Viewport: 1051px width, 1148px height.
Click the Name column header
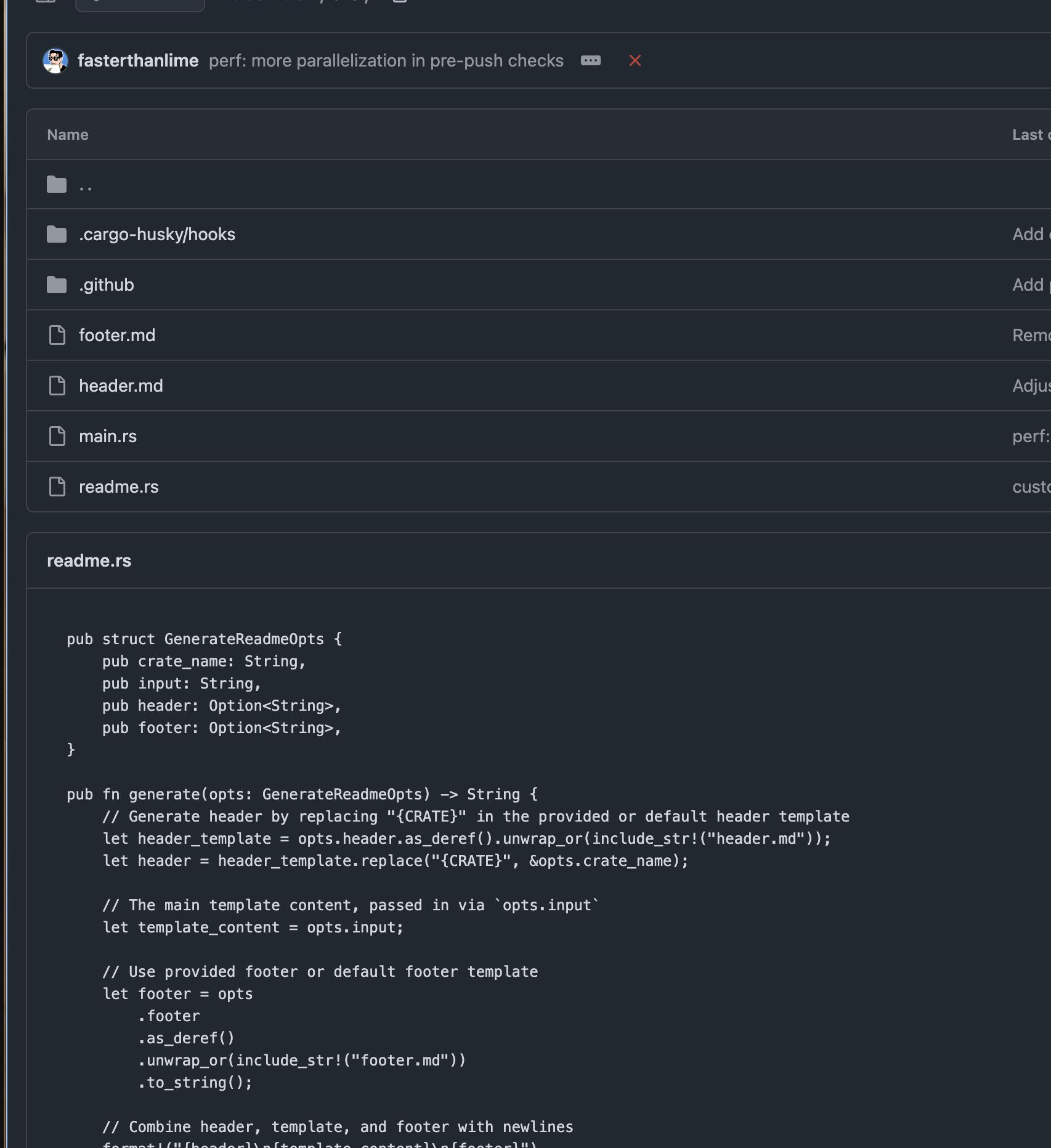pyautogui.click(x=68, y=135)
